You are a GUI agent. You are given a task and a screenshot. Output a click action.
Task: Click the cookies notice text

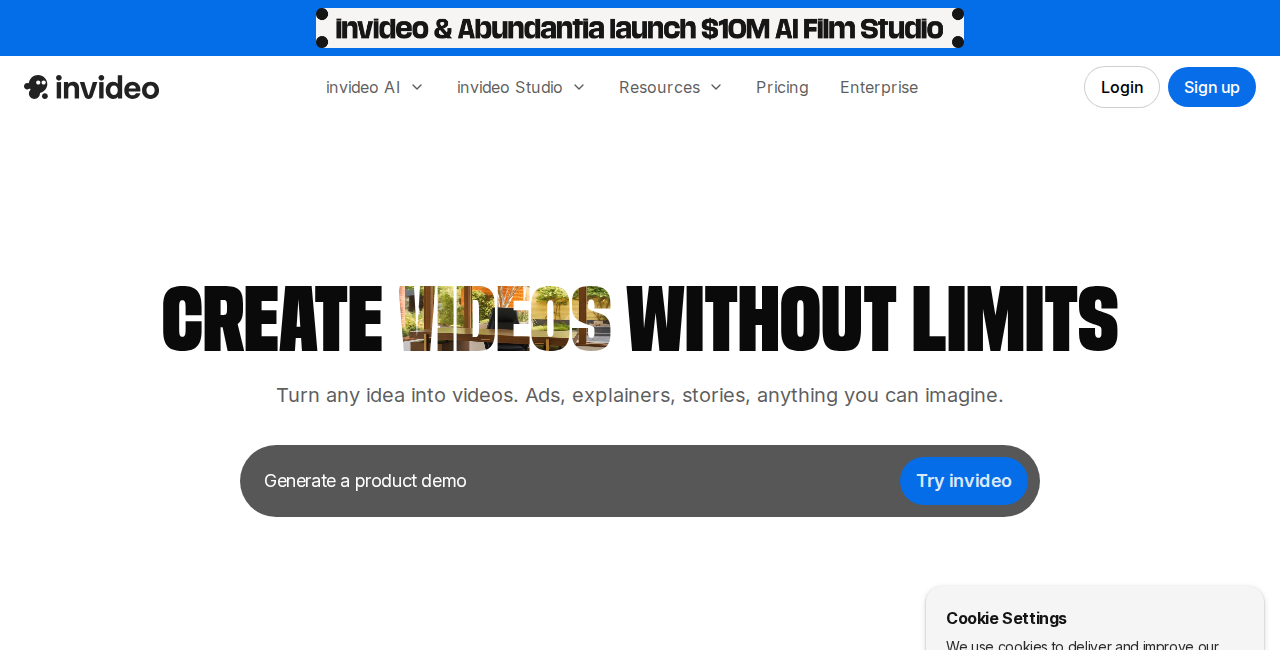(1082, 645)
